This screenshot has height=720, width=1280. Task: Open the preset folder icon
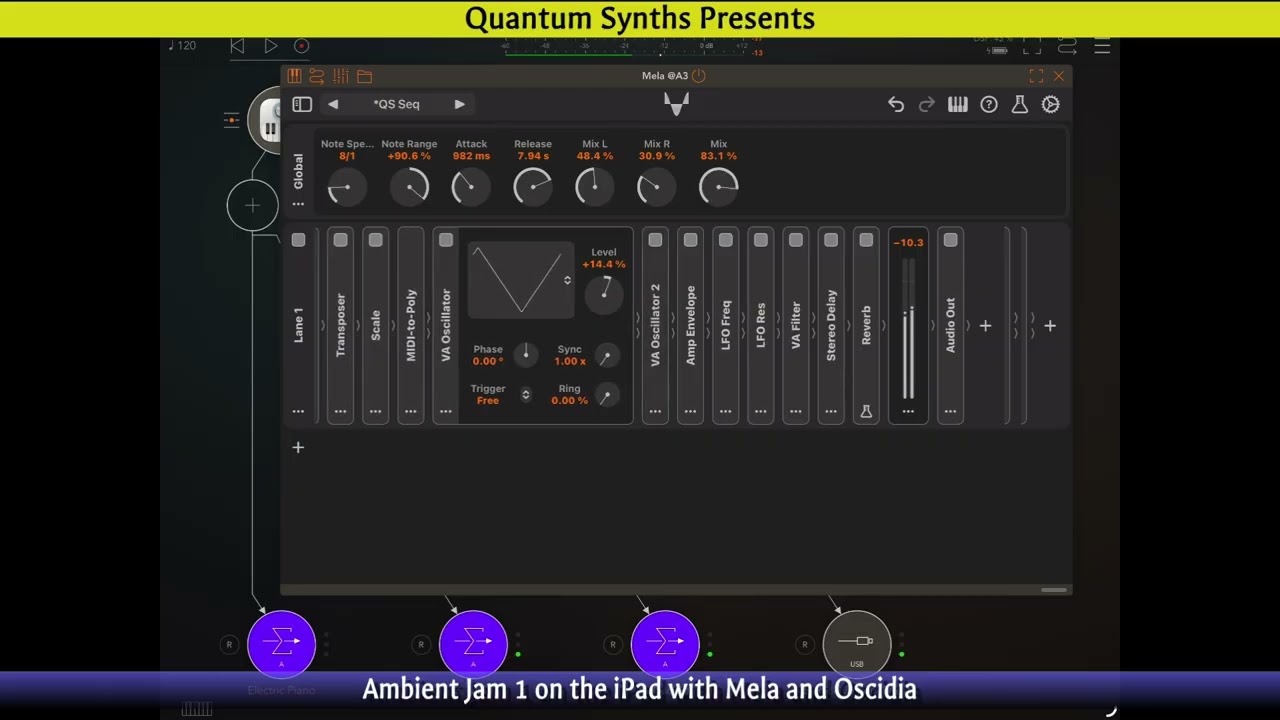pyautogui.click(x=364, y=76)
